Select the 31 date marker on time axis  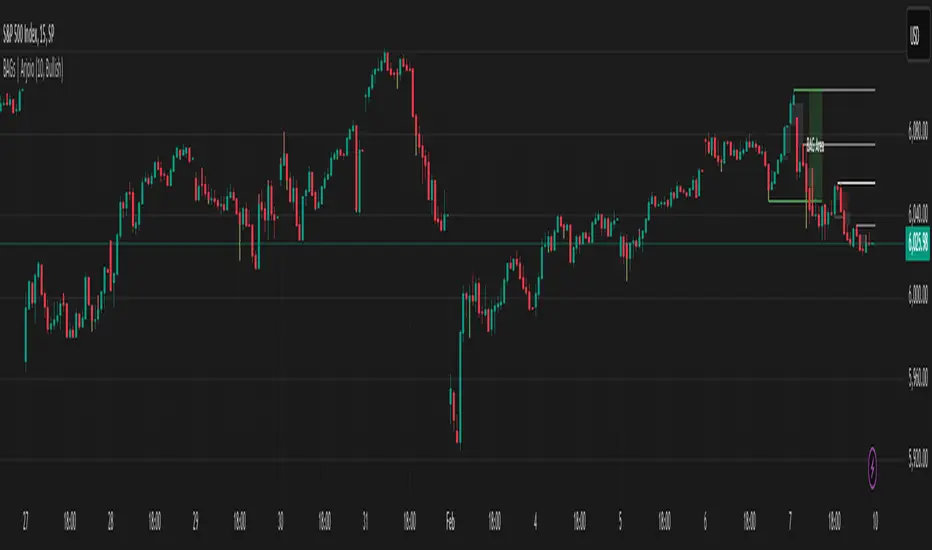tap(366, 521)
